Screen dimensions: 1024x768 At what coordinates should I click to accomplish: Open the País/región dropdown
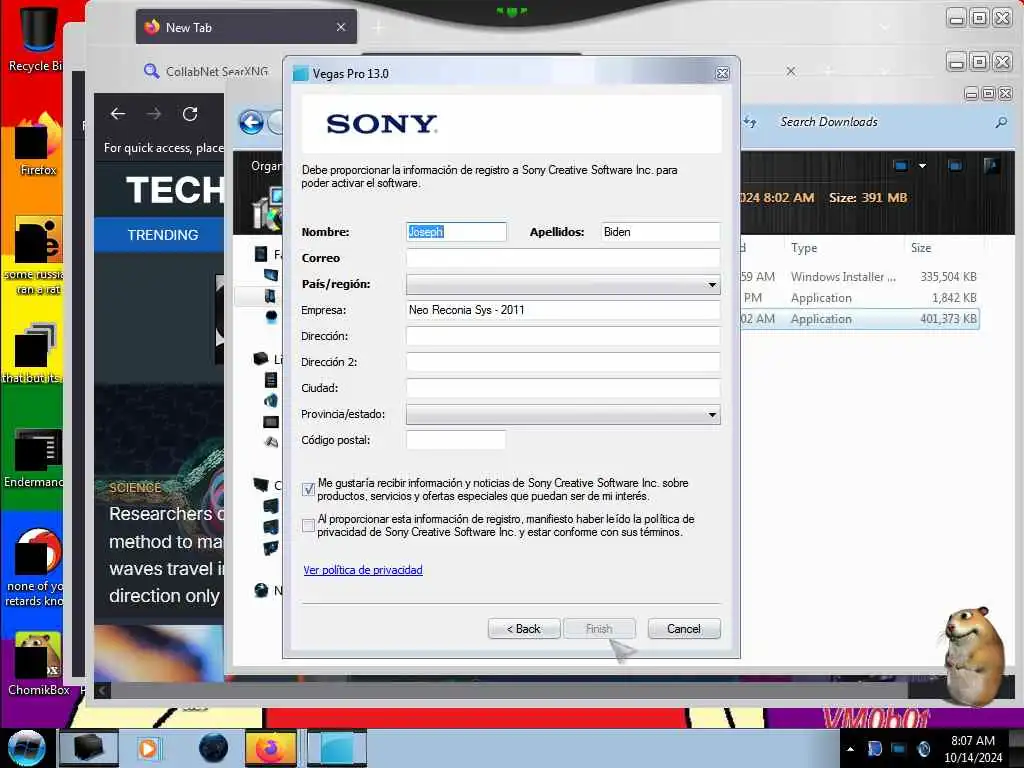563,284
